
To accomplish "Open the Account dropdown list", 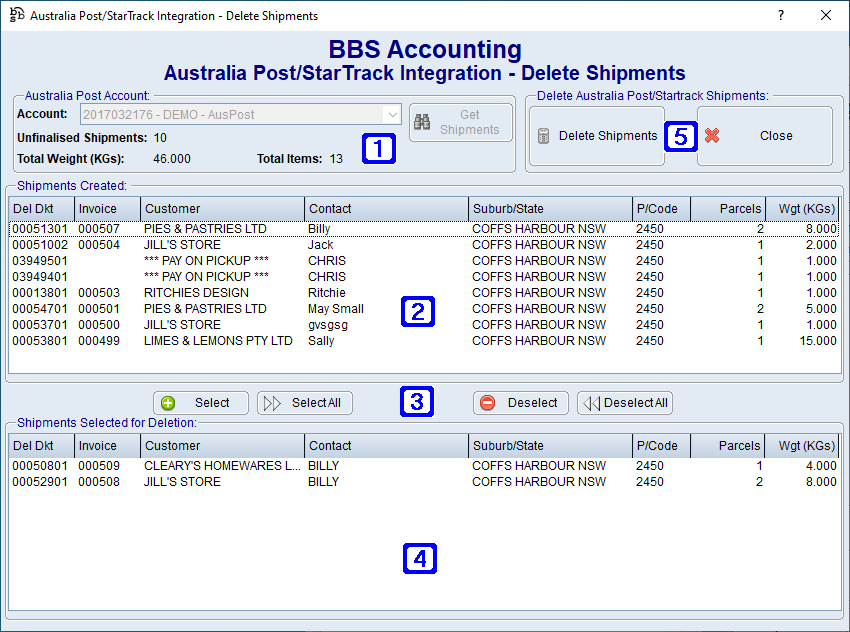I will [391, 115].
